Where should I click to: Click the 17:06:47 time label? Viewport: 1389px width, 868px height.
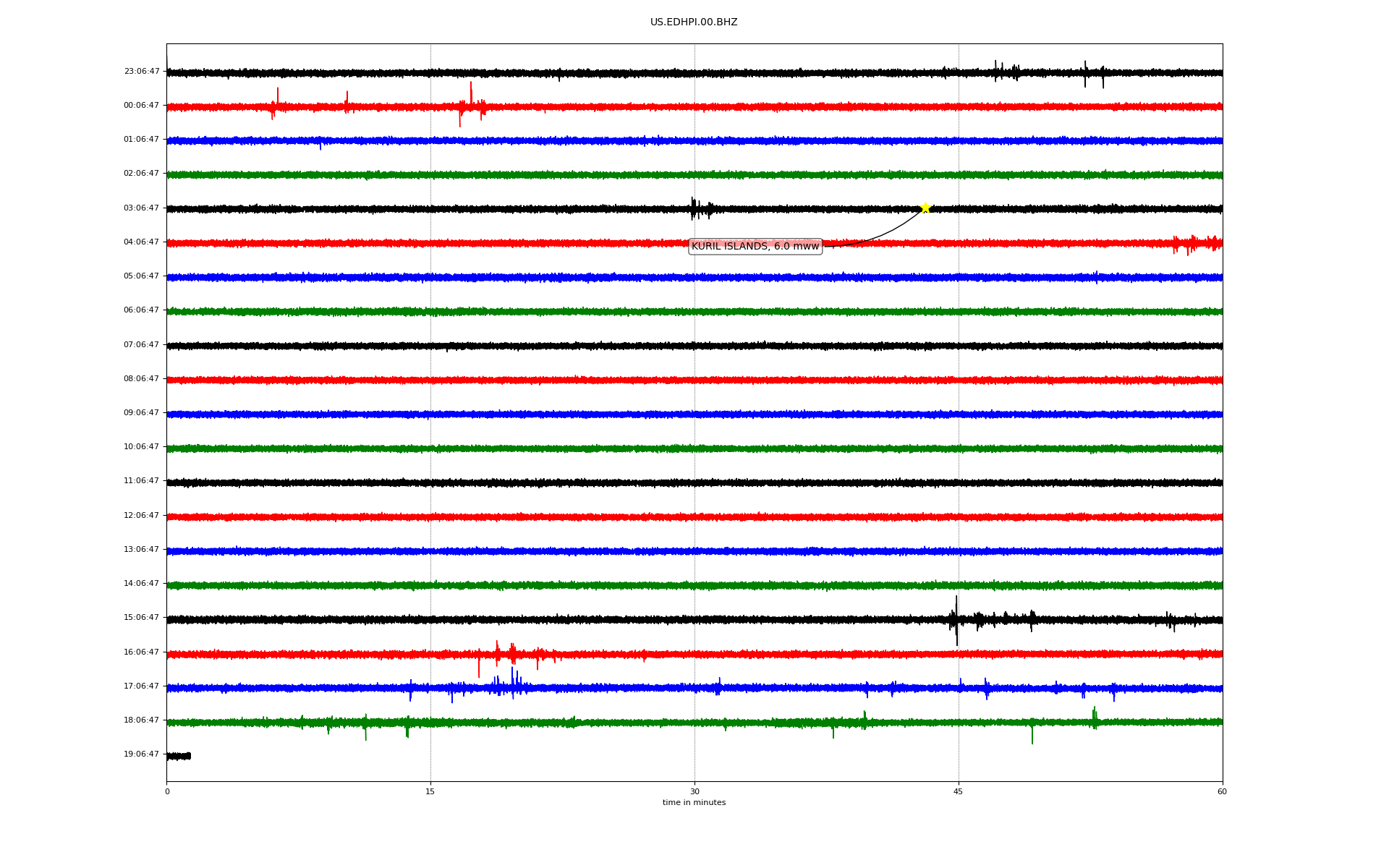[x=142, y=686]
